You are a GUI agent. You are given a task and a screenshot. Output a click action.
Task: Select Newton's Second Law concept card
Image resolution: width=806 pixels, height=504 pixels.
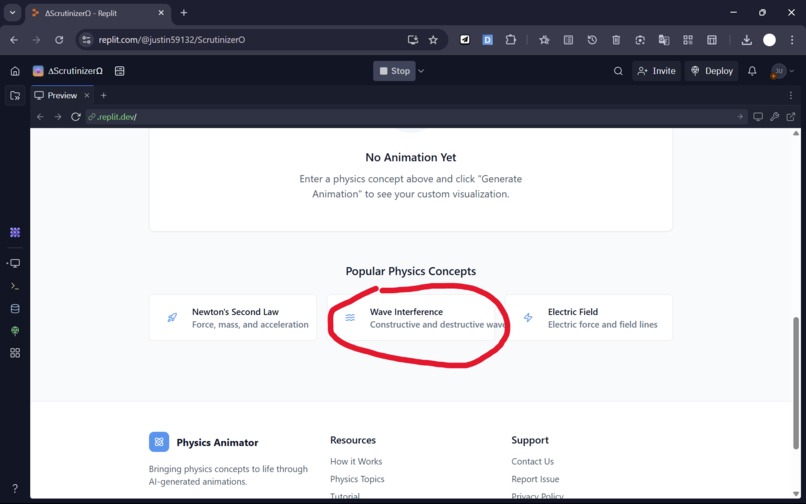(233, 318)
